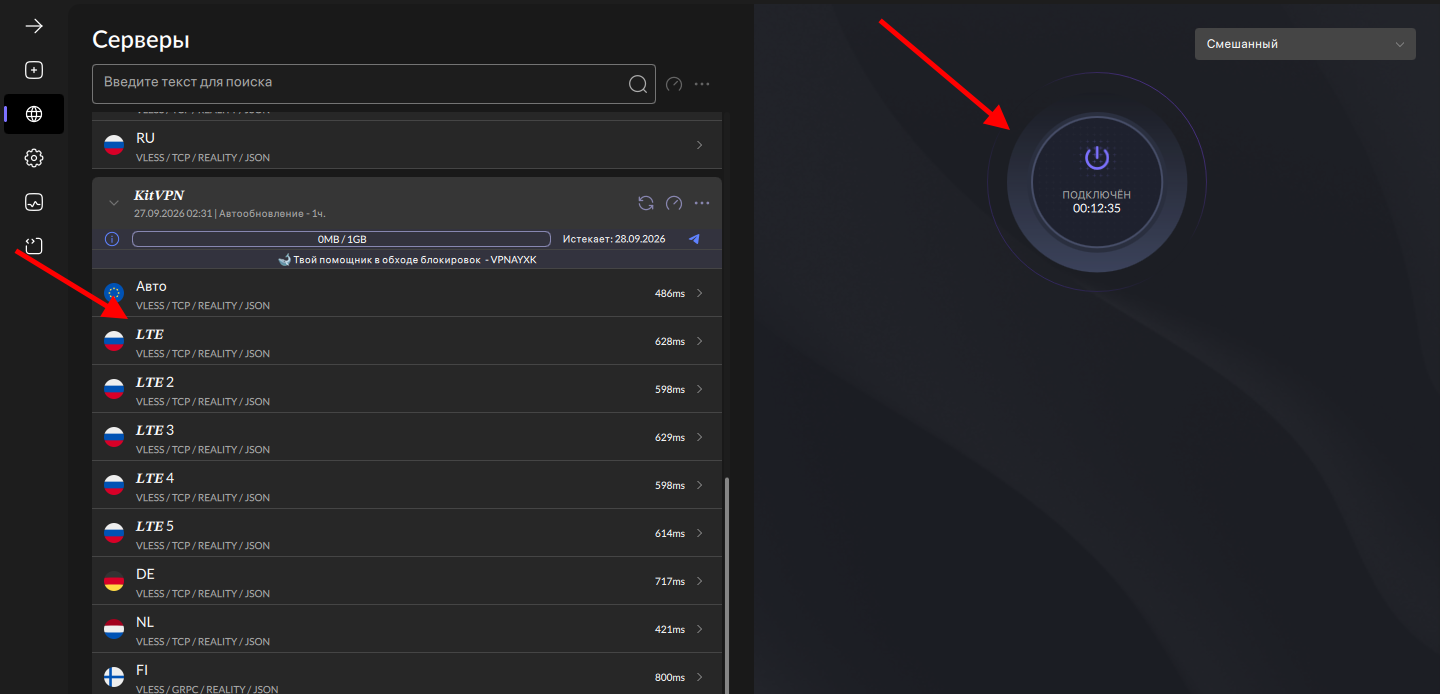Open details chevron for the RU server

pyautogui.click(x=700, y=145)
